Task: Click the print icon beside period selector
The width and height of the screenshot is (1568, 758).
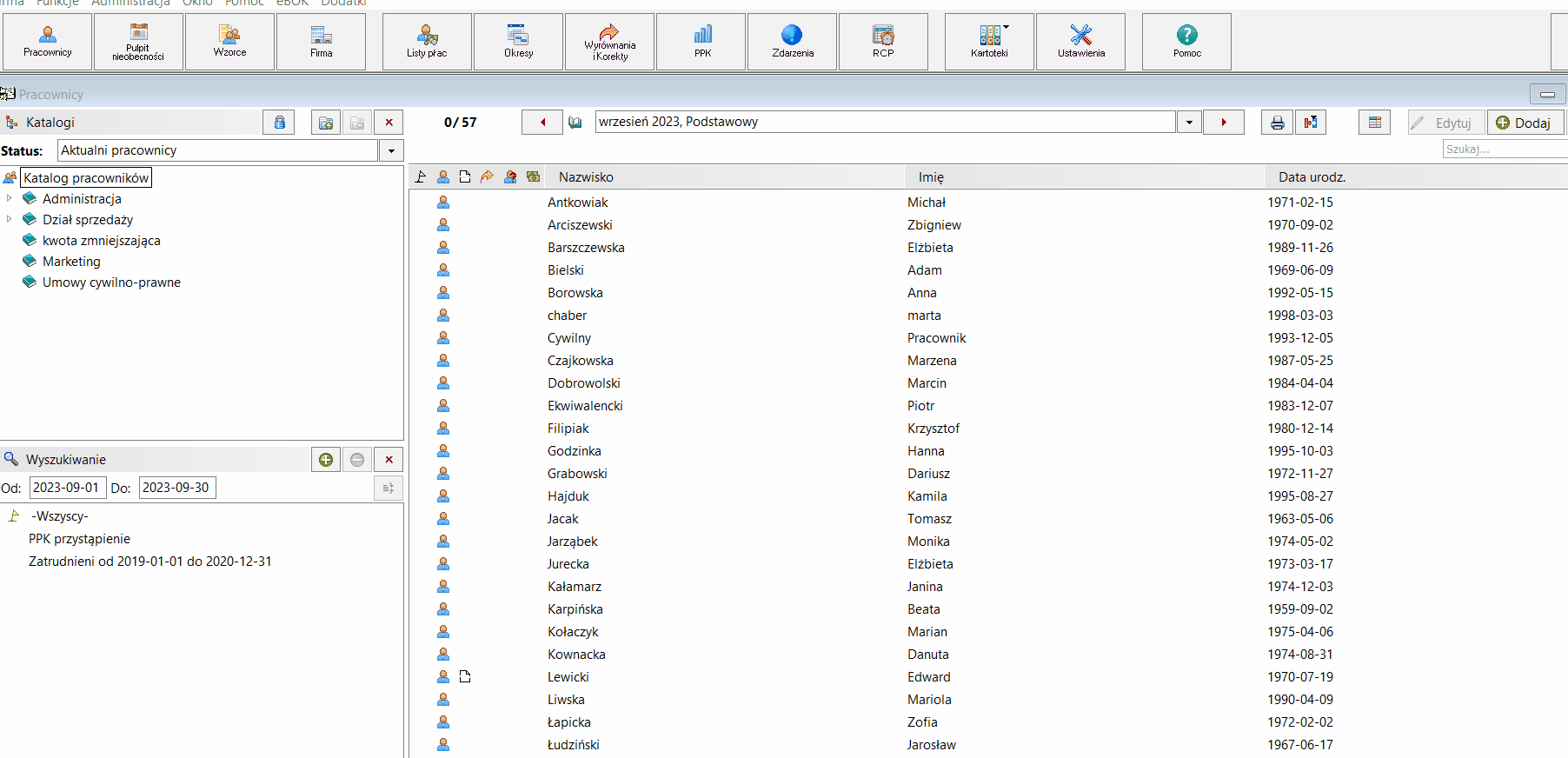Action: 1277,123
